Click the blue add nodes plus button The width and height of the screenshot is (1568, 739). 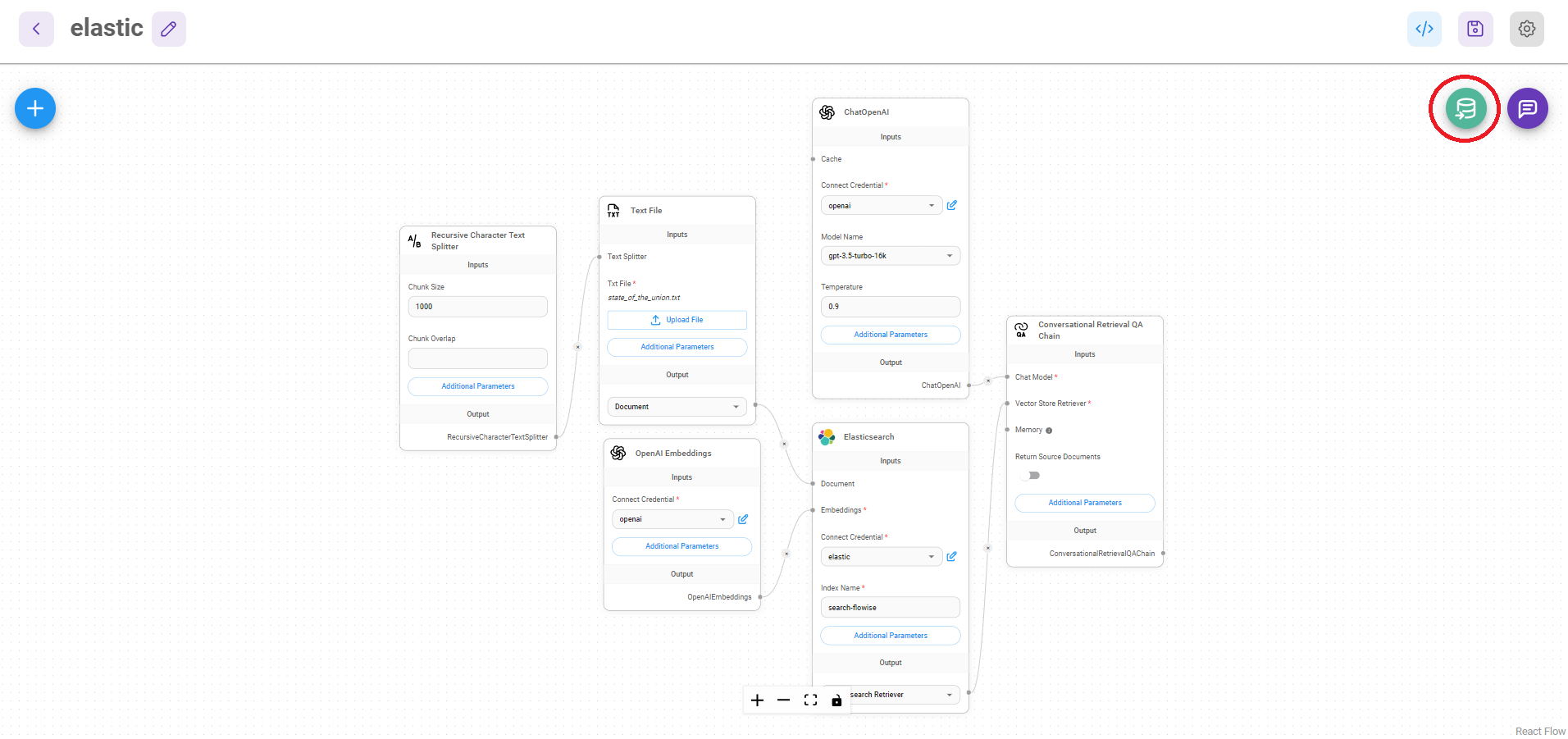[x=35, y=108]
